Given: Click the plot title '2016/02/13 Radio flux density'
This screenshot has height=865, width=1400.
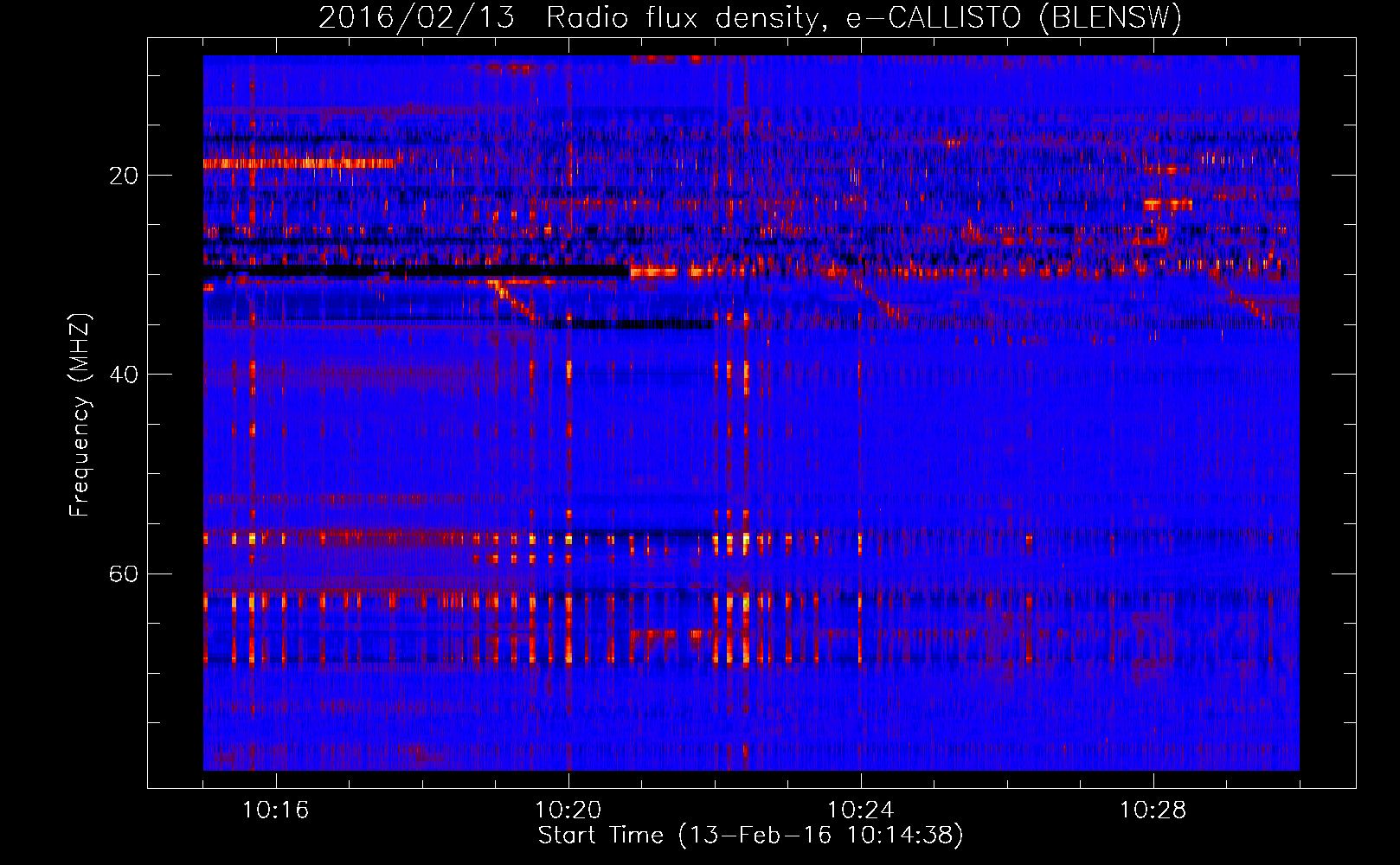Looking at the screenshot, I should click(750, 17).
